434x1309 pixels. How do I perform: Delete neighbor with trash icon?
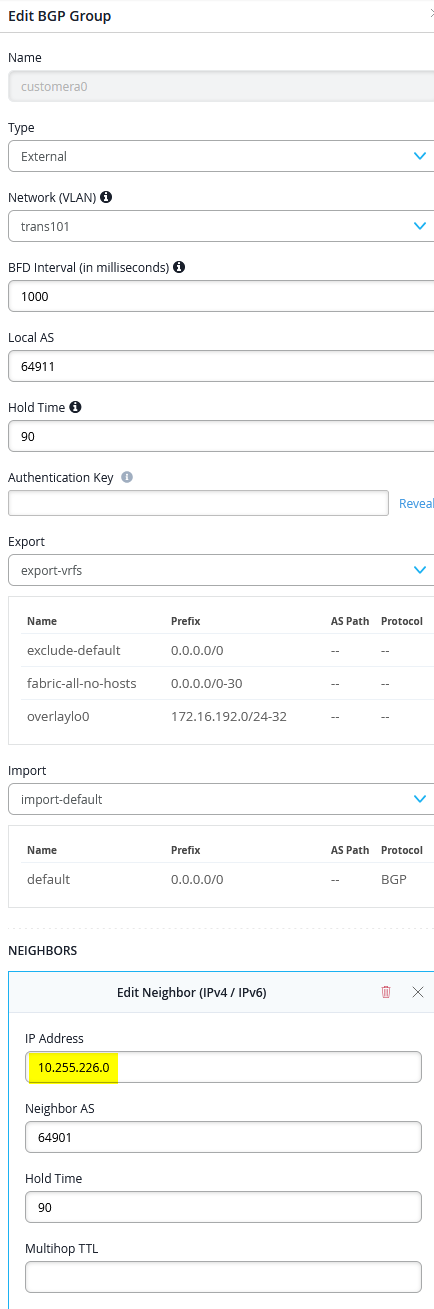[x=386, y=992]
